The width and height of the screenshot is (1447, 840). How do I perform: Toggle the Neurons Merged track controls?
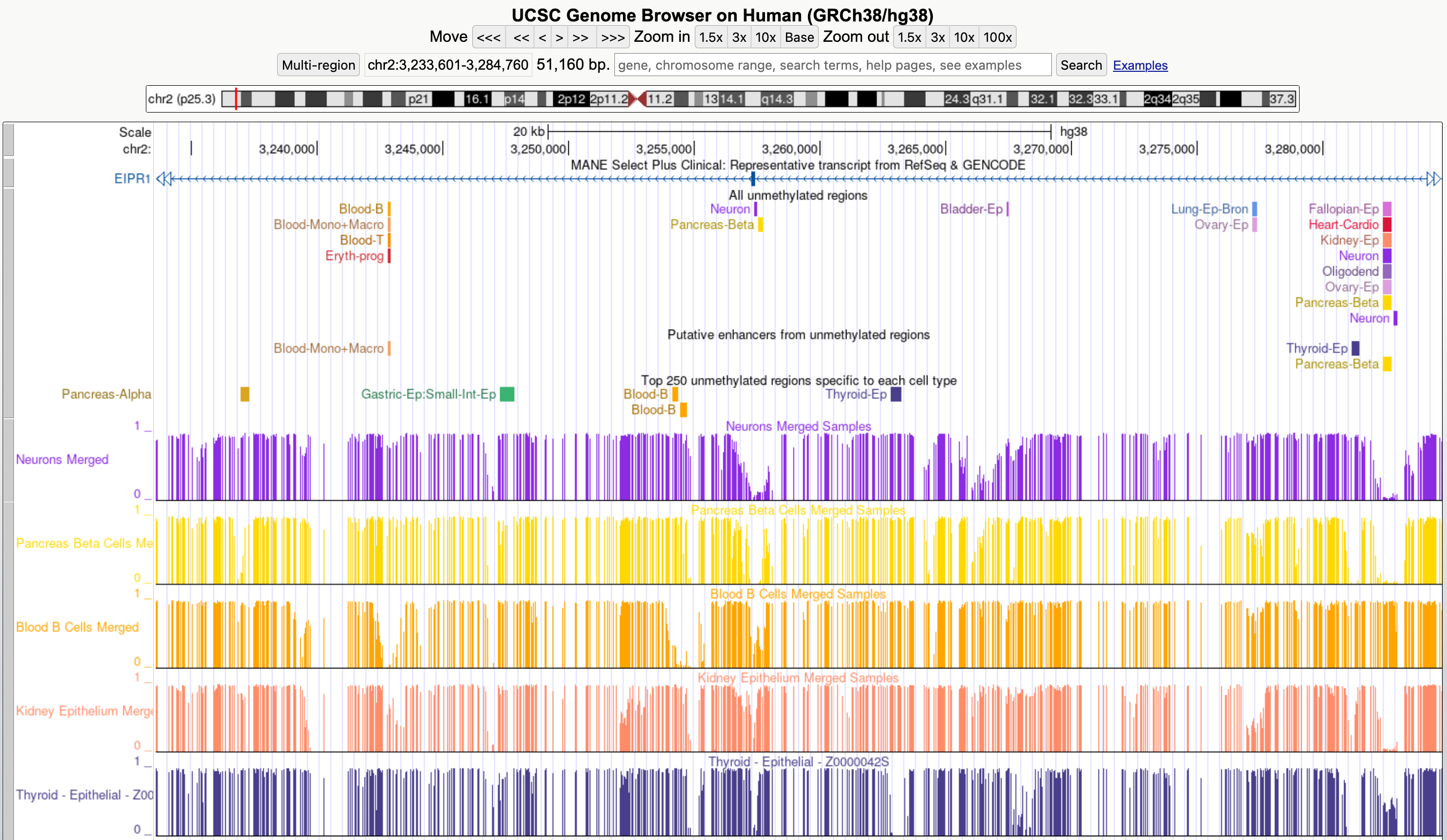click(x=62, y=459)
